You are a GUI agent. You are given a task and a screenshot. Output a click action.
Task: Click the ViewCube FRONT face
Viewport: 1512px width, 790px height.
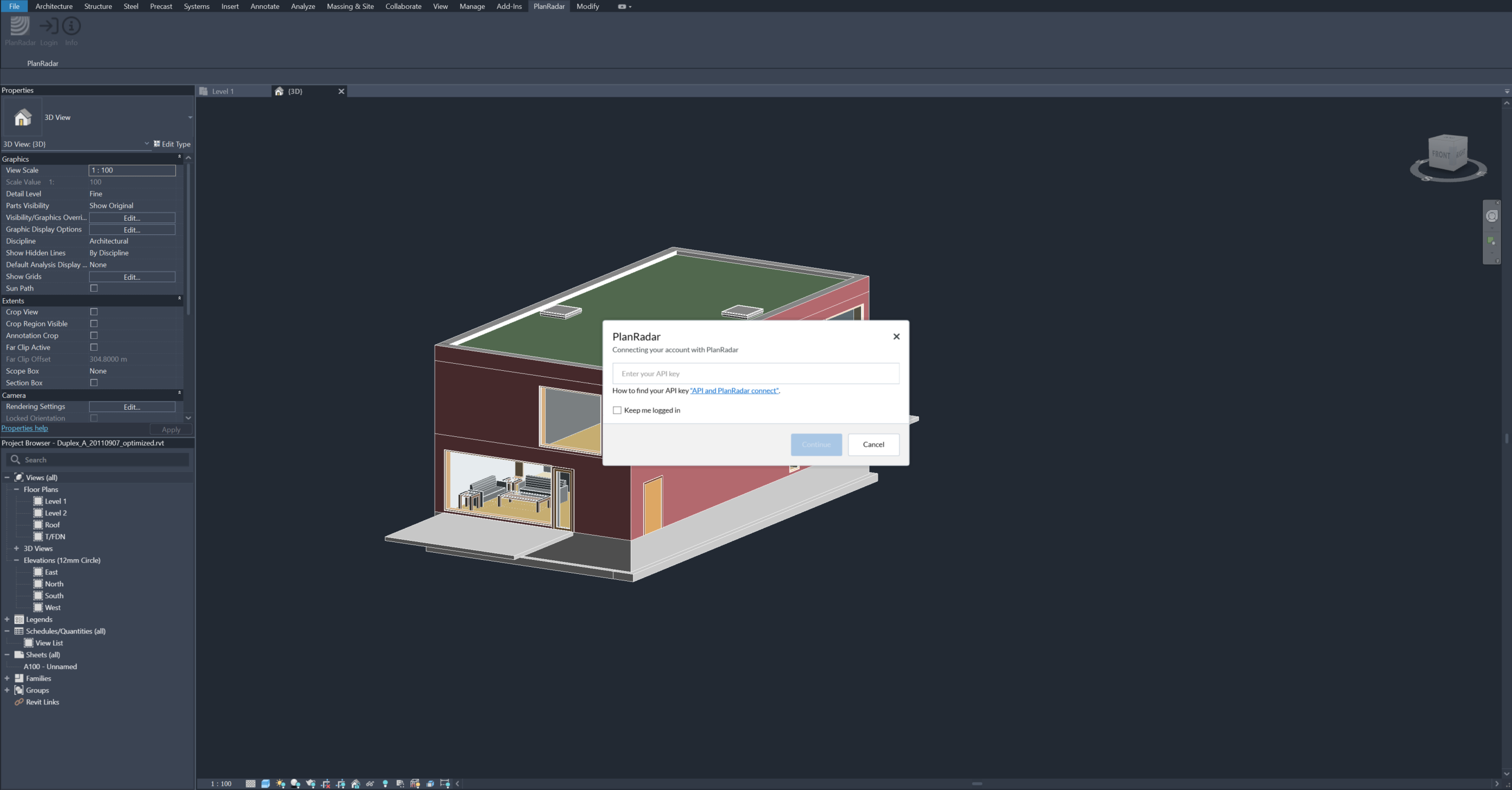click(x=1441, y=155)
